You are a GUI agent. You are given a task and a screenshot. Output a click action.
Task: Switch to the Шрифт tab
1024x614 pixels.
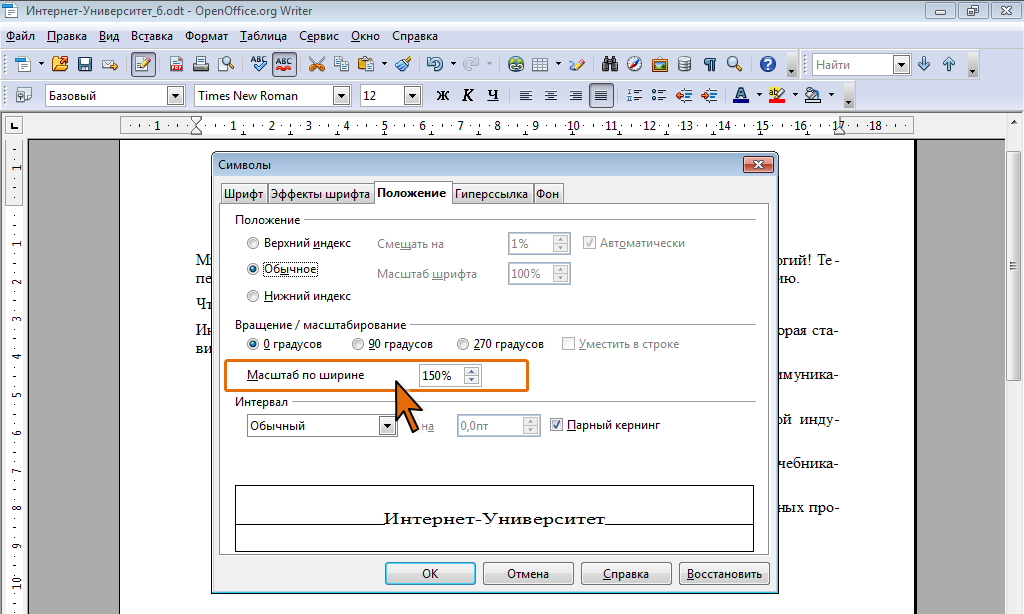click(x=243, y=194)
